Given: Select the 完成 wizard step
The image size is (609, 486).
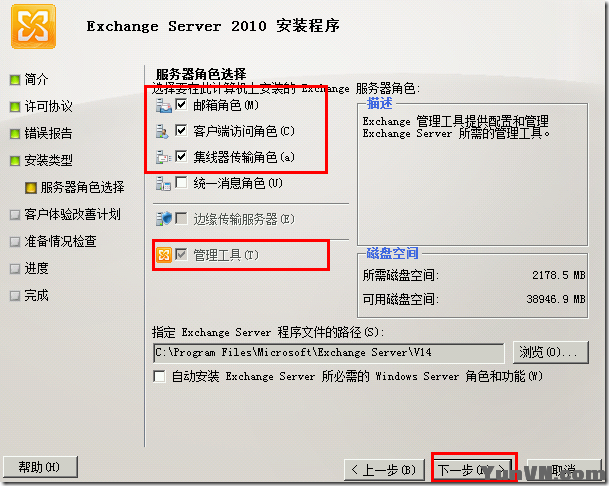Looking at the screenshot, I should tap(37, 296).
